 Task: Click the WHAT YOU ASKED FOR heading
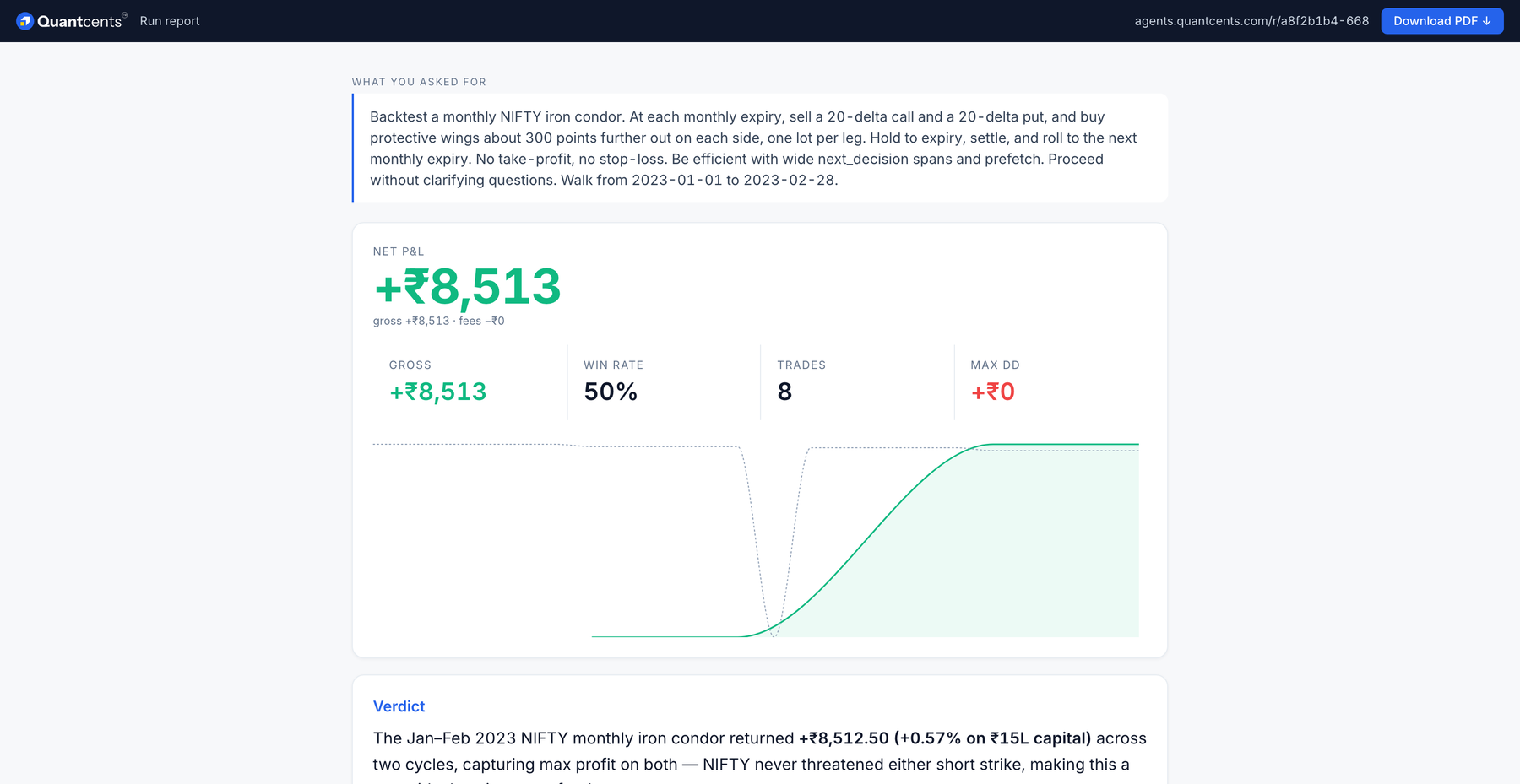[419, 82]
